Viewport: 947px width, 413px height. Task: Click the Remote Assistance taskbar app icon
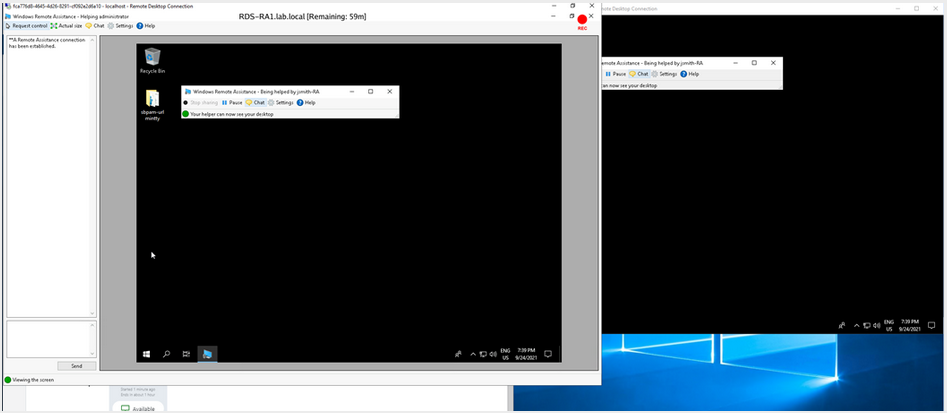click(x=207, y=354)
